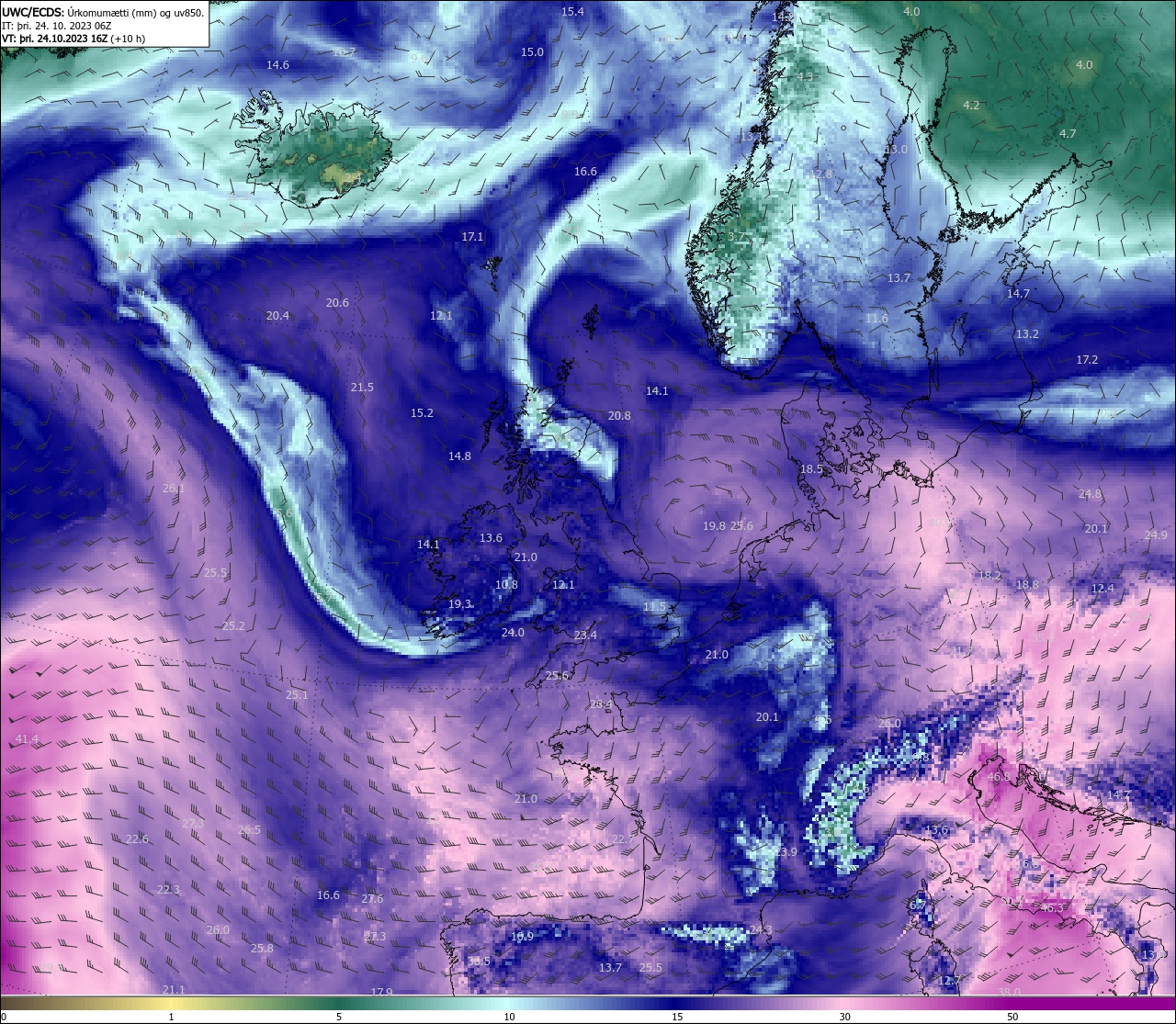Image resolution: width=1176 pixels, height=1024 pixels.
Task: Click the 26.5 value
Action: (249, 830)
